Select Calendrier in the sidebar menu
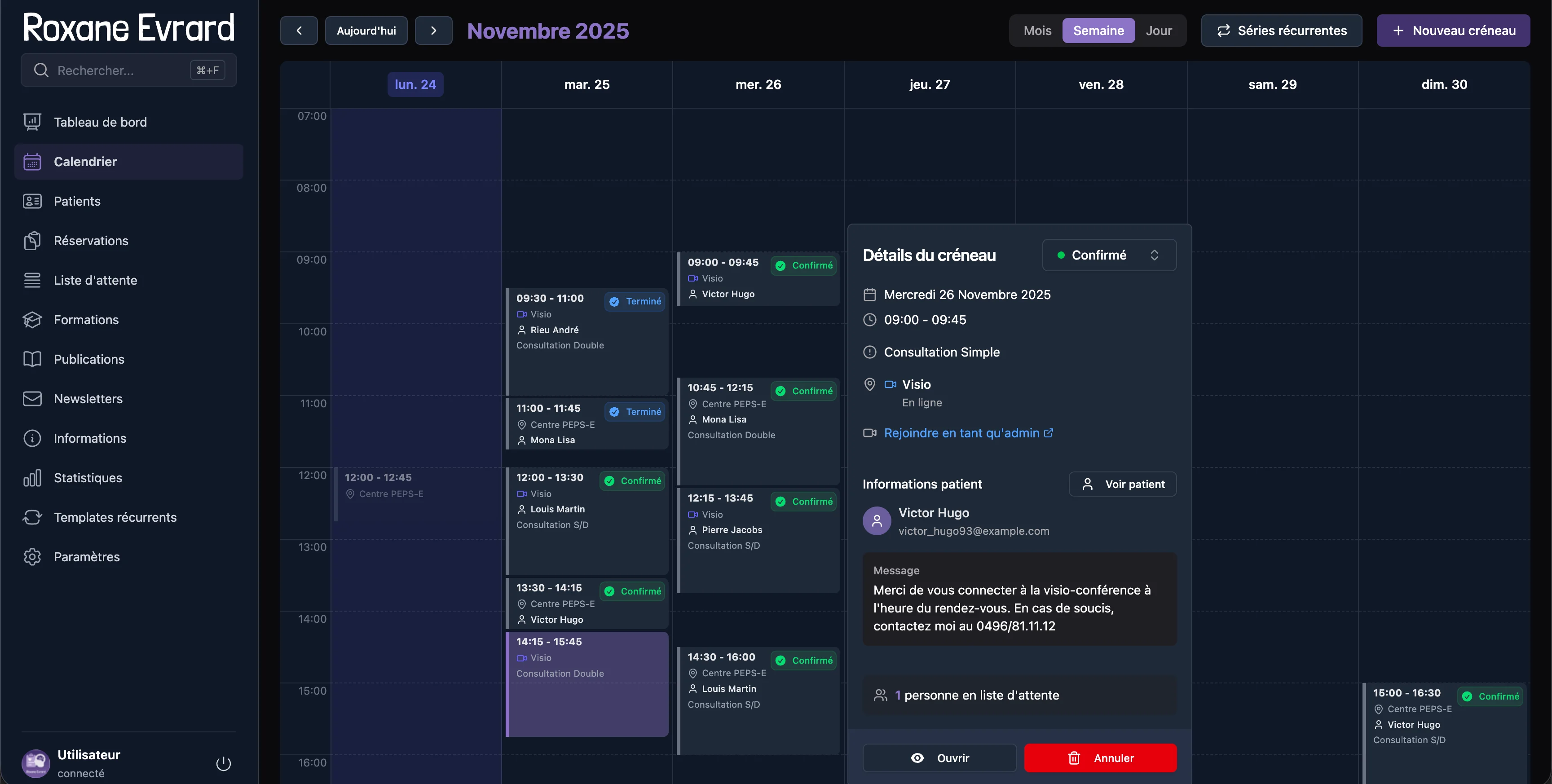This screenshot has width=1552, height=784. point(84,162)
